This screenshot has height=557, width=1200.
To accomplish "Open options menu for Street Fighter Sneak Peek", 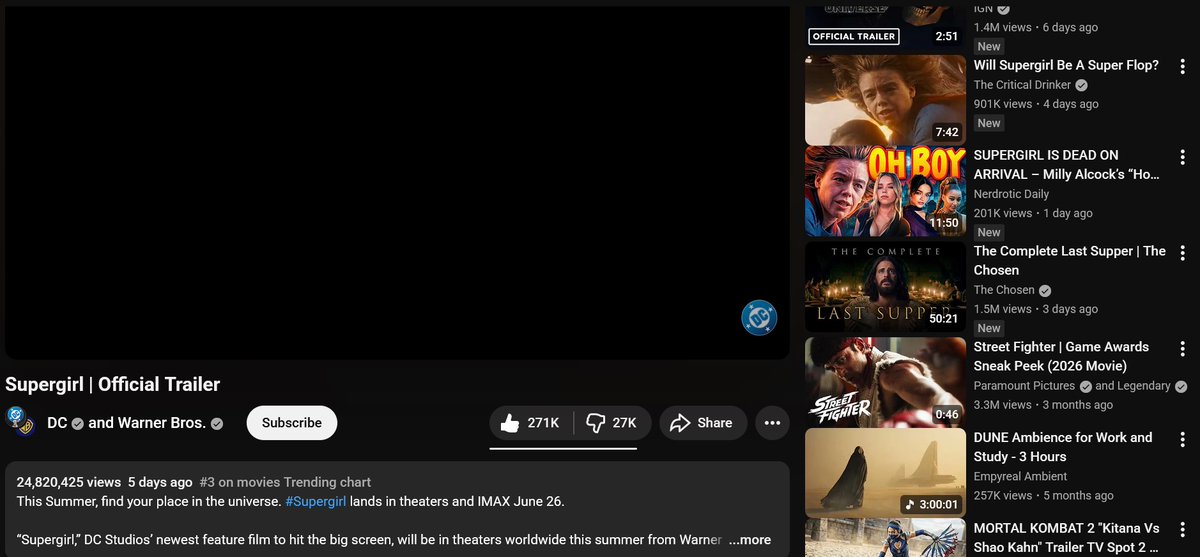I will point(1183,350).
